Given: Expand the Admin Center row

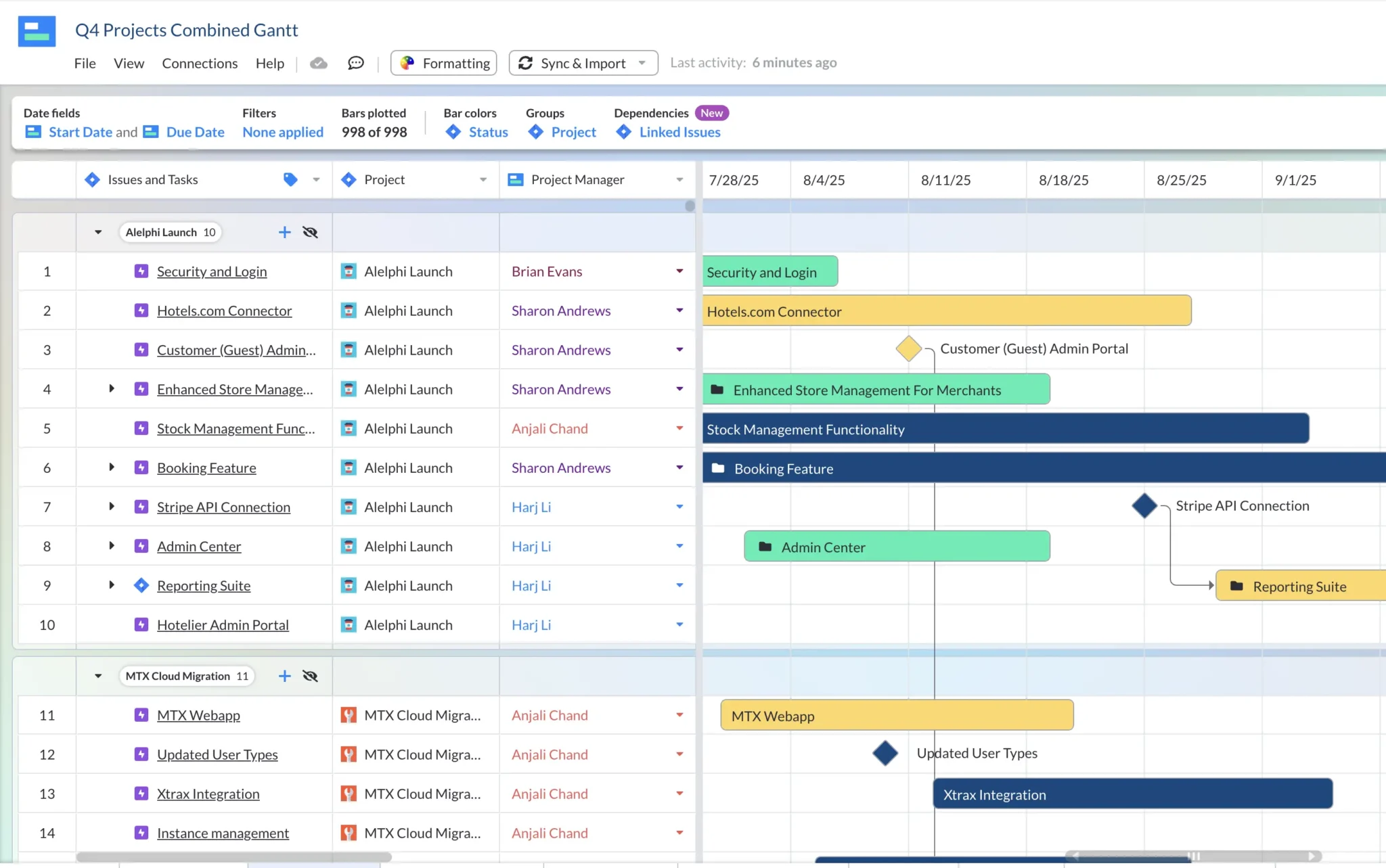Looking at the screenshot, I should [x=112, y=545].
